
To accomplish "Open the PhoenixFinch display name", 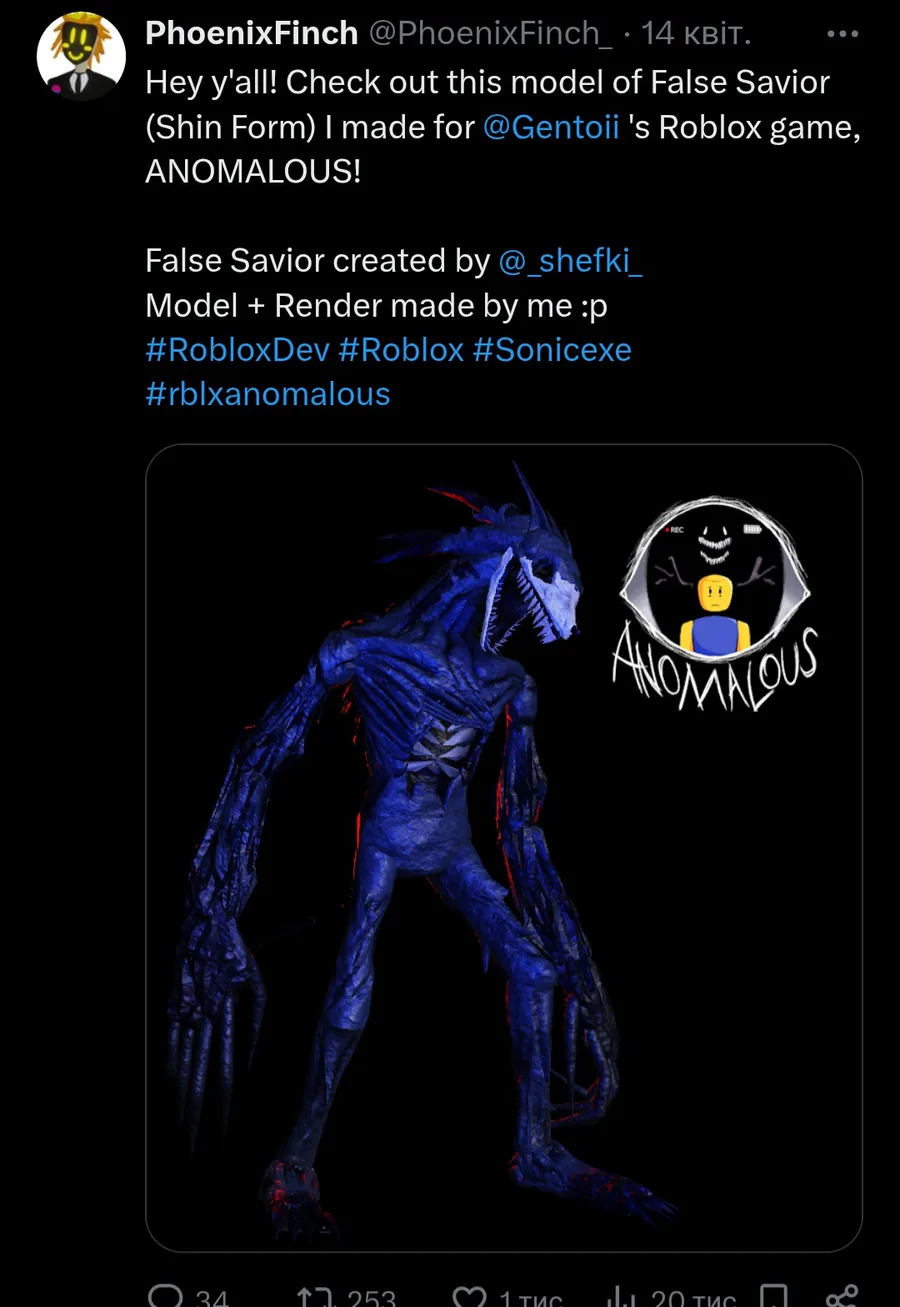I will tap(252, 33).
